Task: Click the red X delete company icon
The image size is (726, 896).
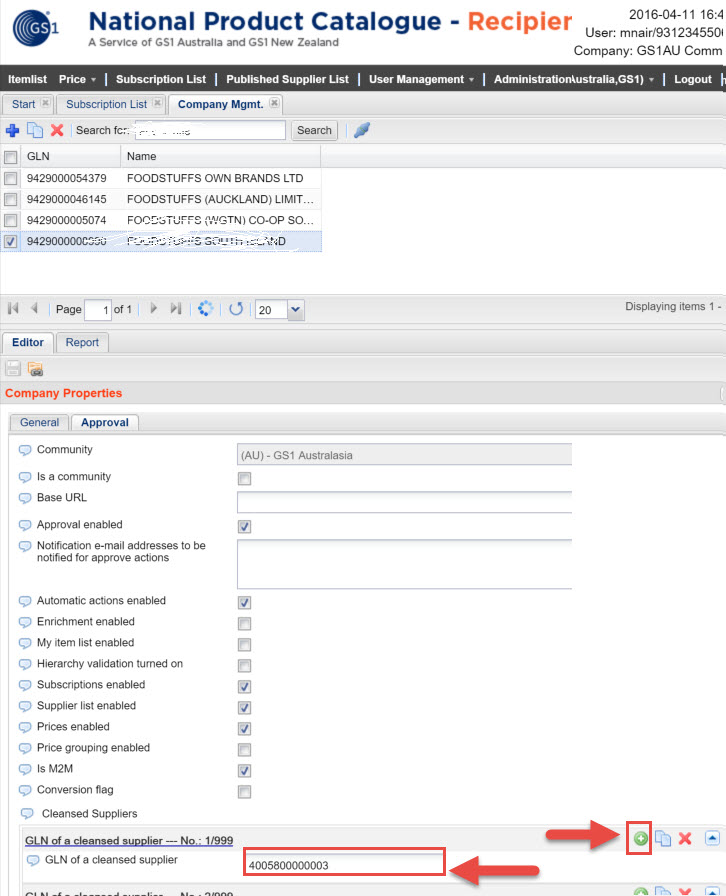Action: [x=57, y=131]
